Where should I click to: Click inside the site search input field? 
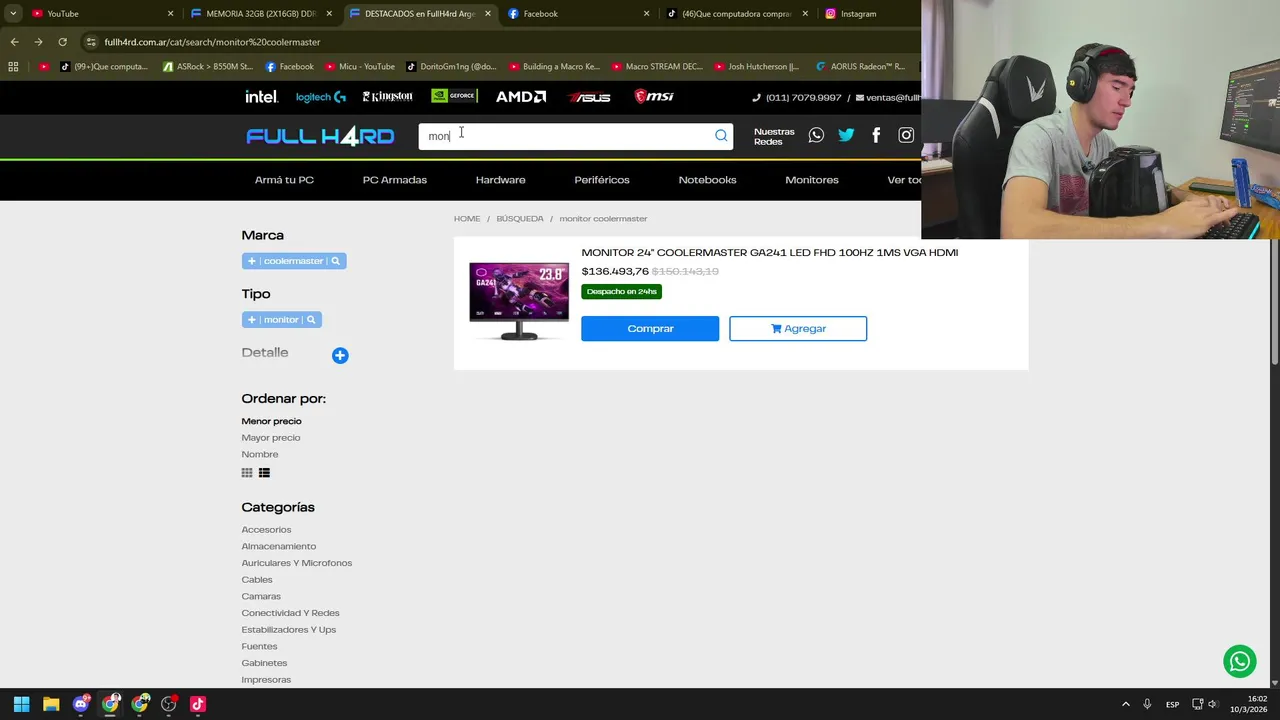point(565,136)
